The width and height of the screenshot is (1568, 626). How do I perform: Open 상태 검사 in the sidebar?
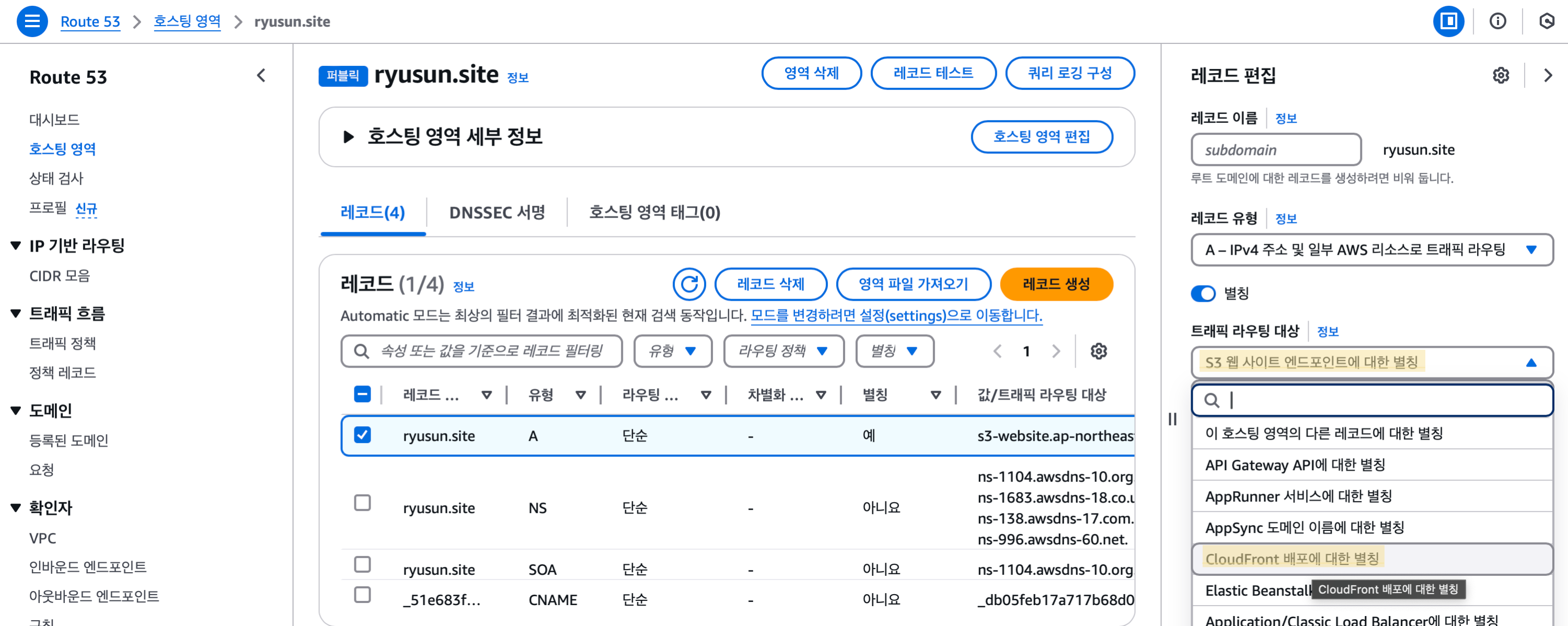pyautogui.click(x=56, y=178)
